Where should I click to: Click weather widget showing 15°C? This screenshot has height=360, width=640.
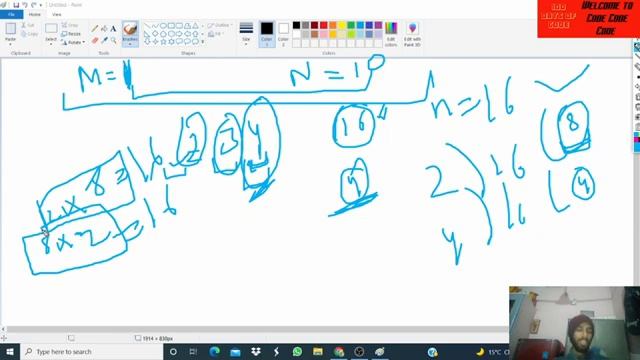pyautogui.click(x=493, y=351)
